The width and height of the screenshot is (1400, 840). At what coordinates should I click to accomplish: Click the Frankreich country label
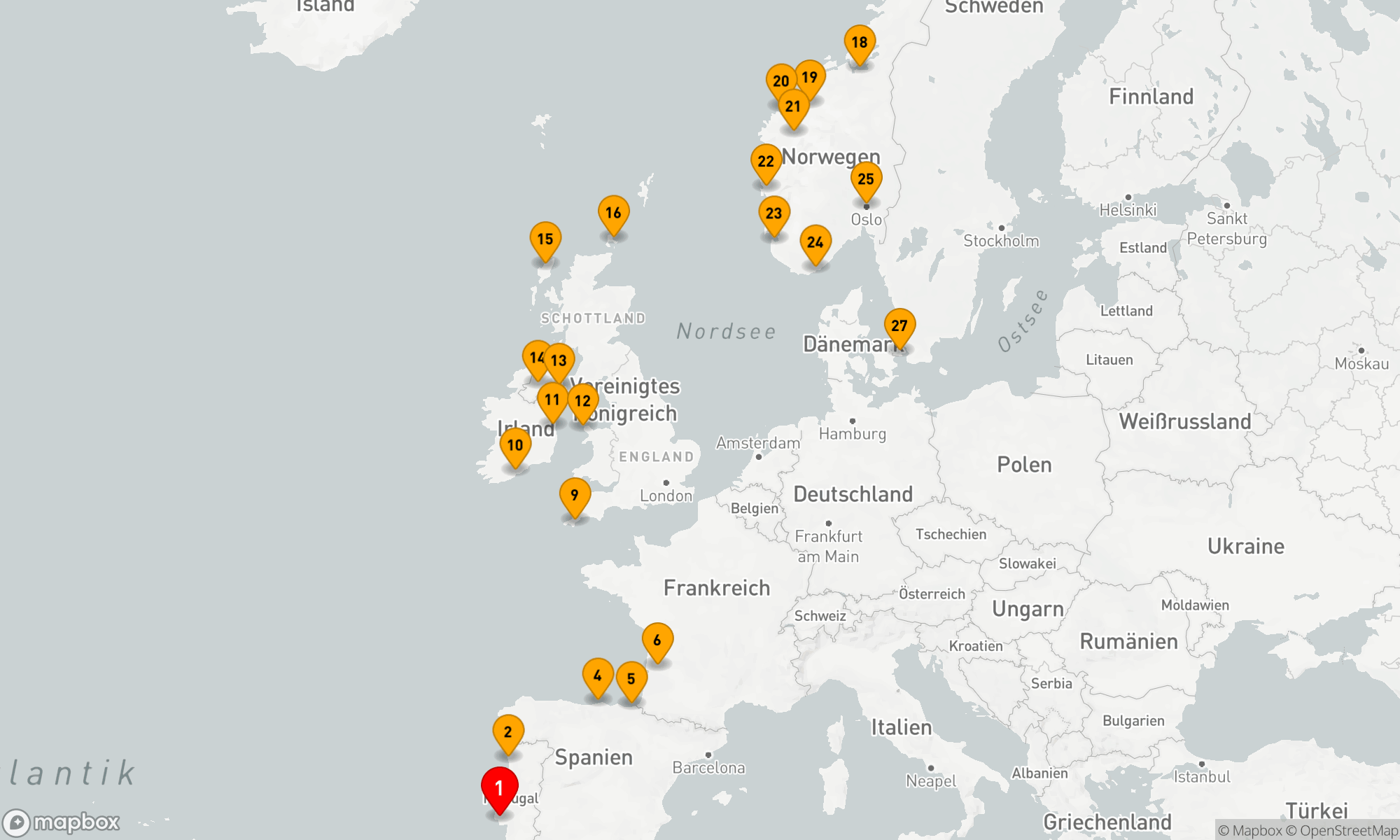click(x=717, y=588)
